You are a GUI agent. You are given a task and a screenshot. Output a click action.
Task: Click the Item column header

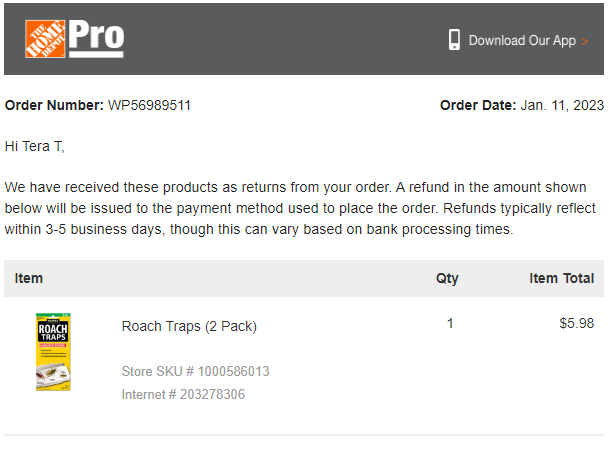pos(29,278)
